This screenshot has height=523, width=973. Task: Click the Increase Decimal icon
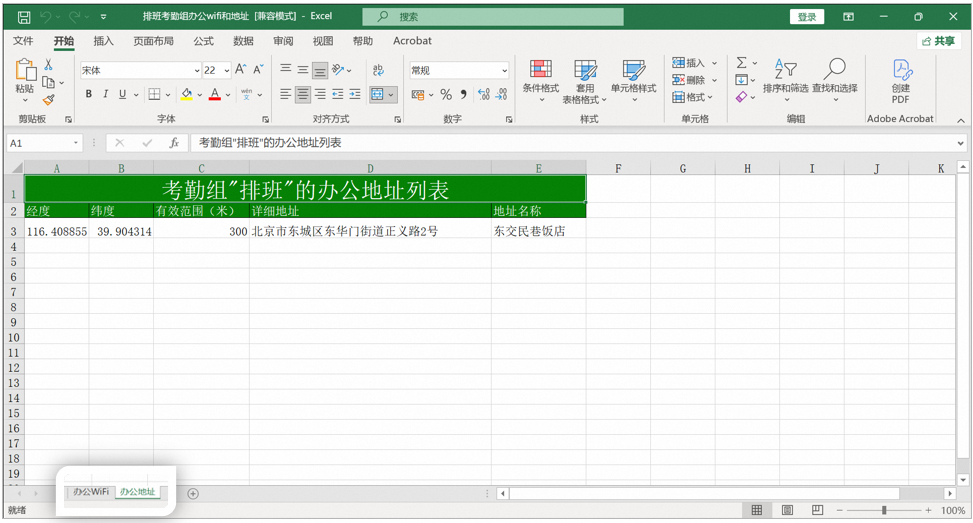click(484, 94)
